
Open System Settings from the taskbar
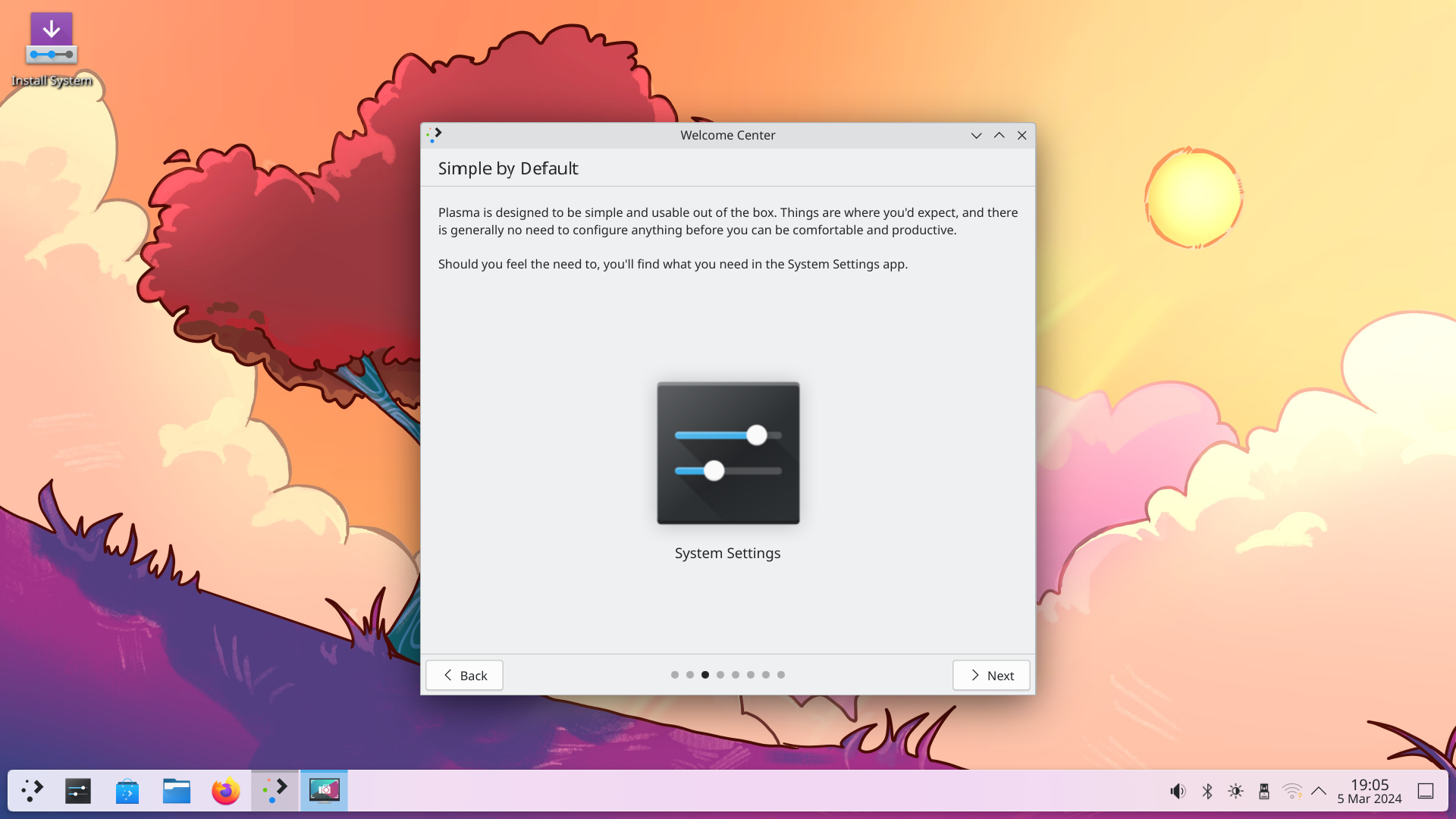point(78,791)
